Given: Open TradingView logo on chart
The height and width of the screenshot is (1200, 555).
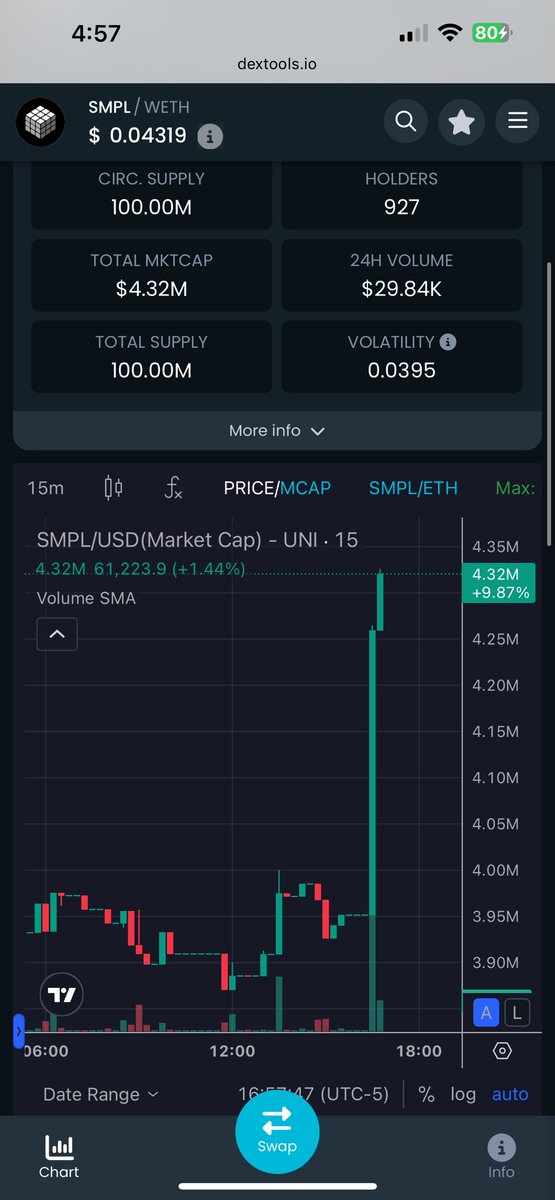Looking at the screenshot, I should point(62,994).
